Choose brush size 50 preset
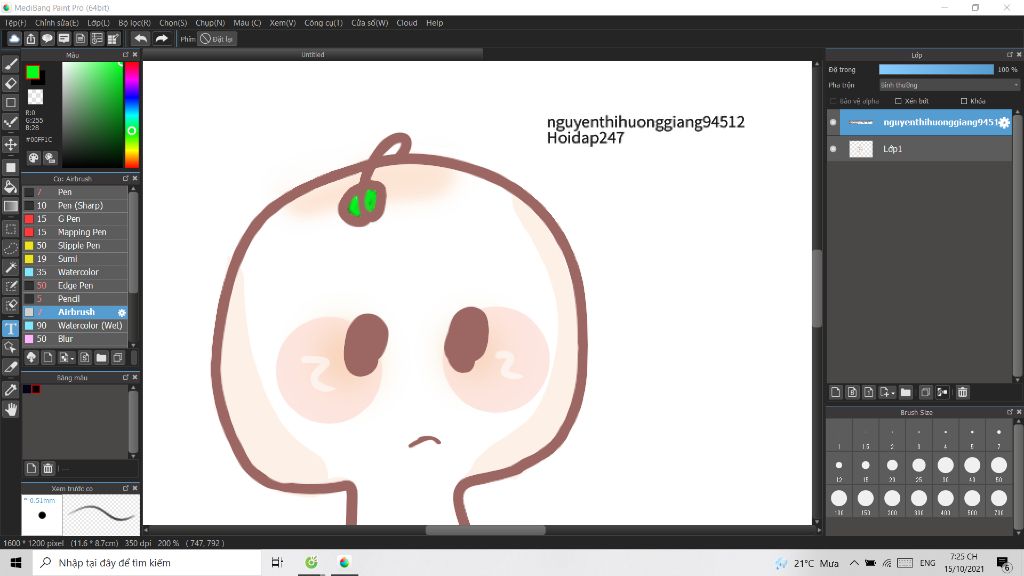 coord(999,466)
